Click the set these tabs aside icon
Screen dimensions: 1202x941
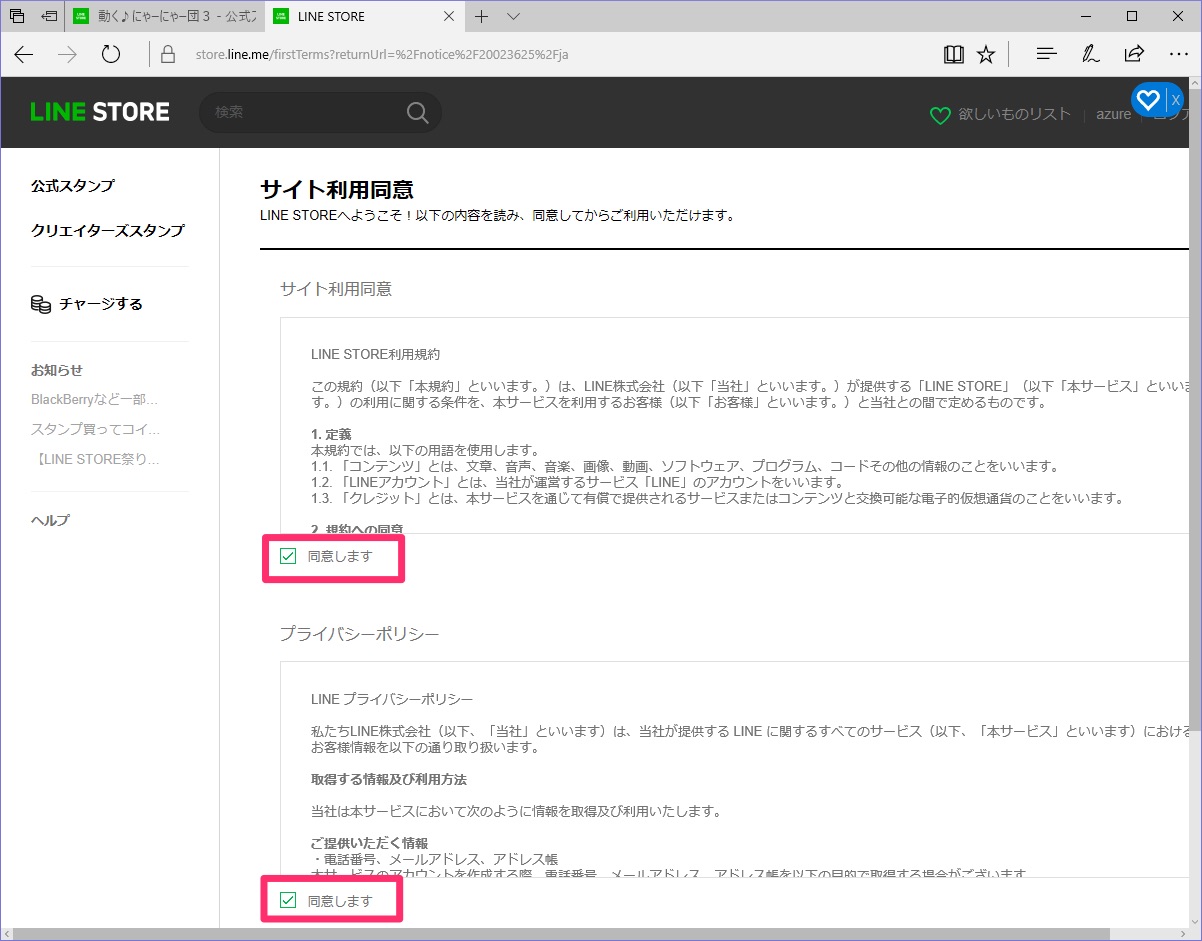tap(49, 16)
